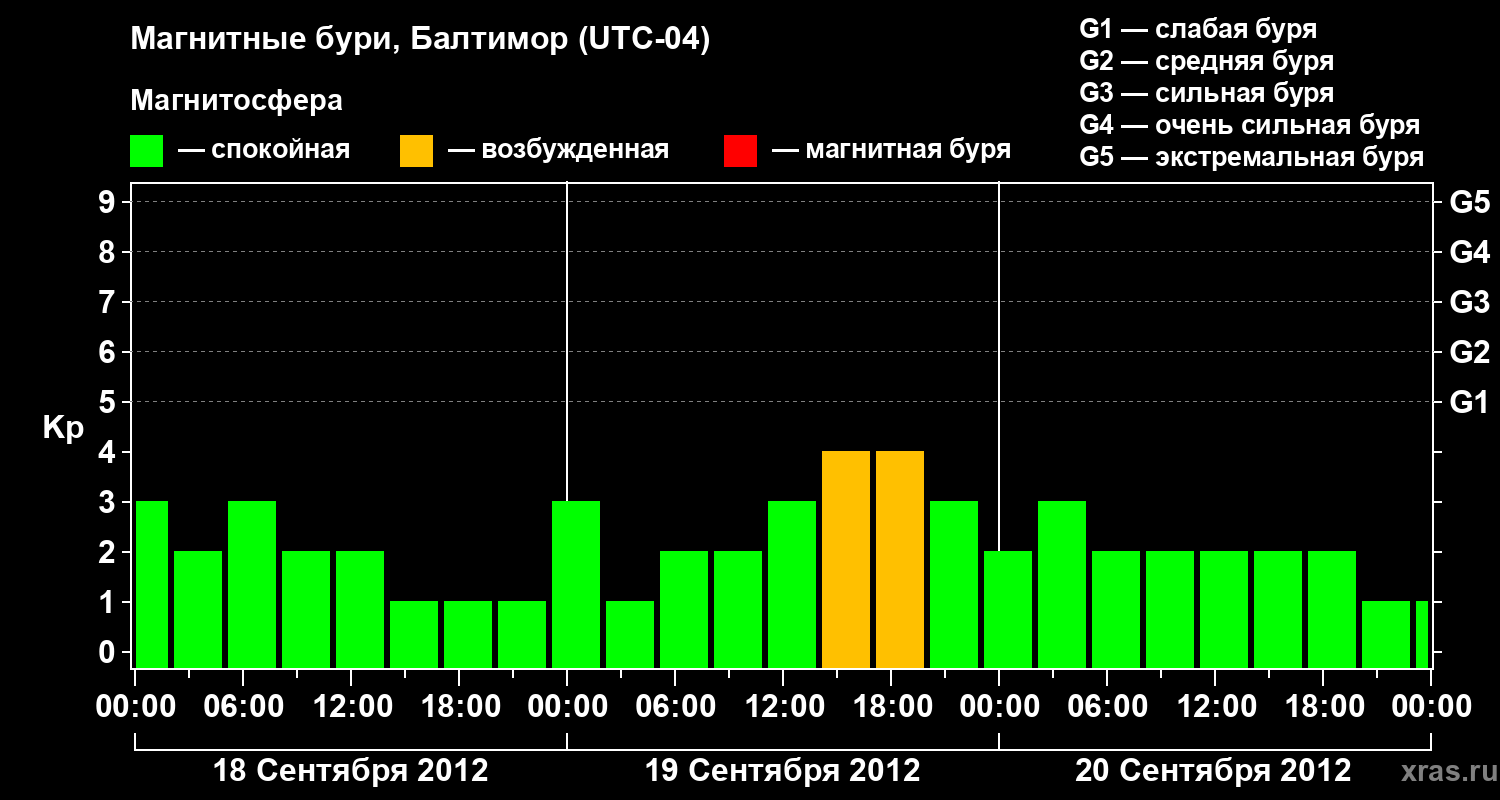
Task: Click the 'G5 — экстремальная буря' line
Action: point(1252,157)
